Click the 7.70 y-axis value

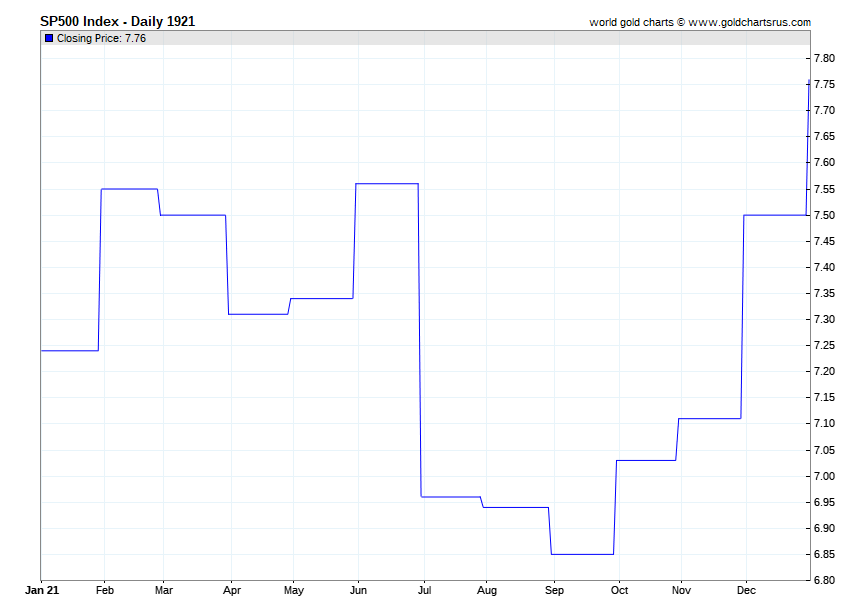tap(825, 111)
